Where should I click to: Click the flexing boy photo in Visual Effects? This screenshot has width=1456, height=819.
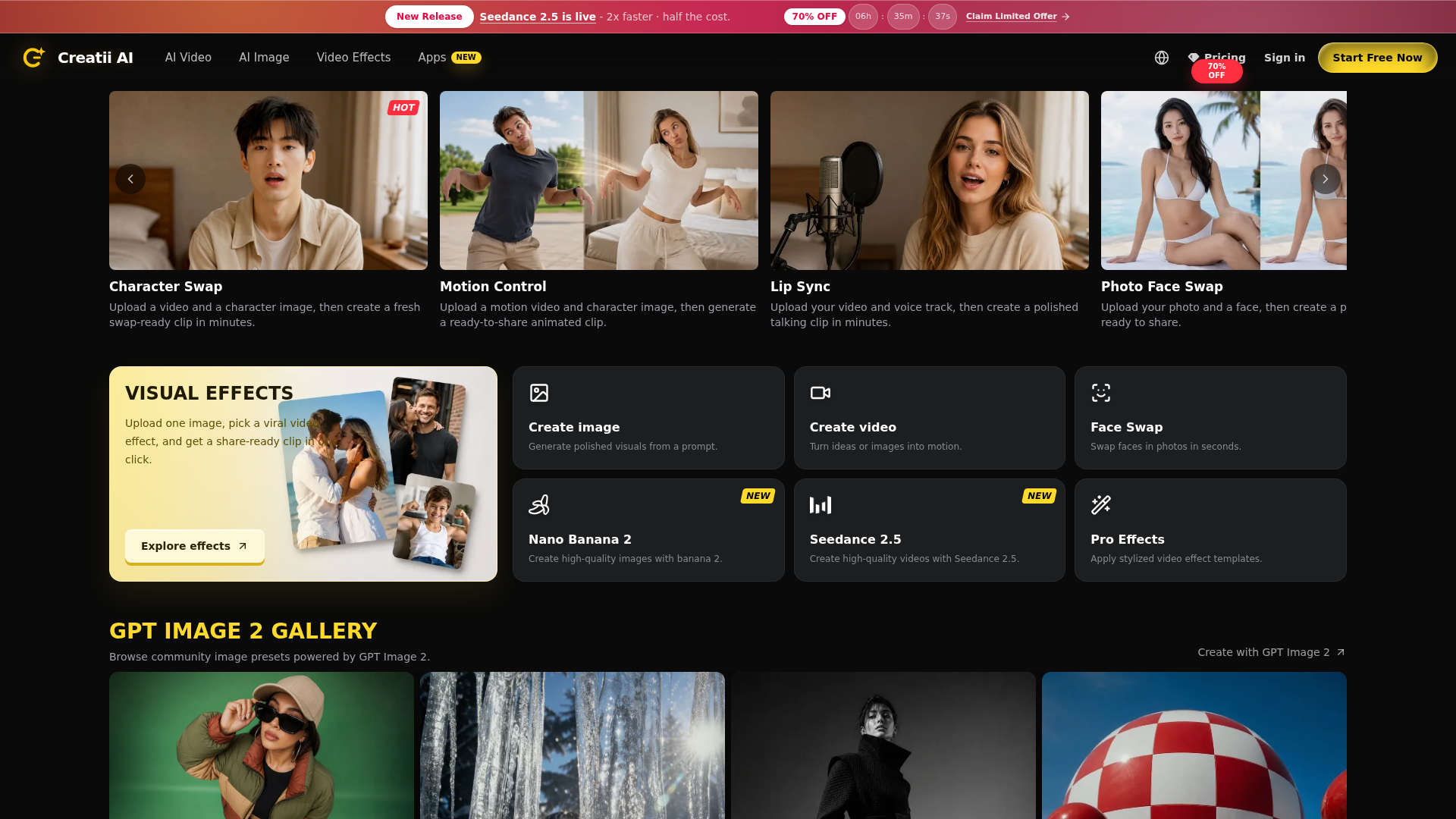pyautogui.click(x=434, y=522)
